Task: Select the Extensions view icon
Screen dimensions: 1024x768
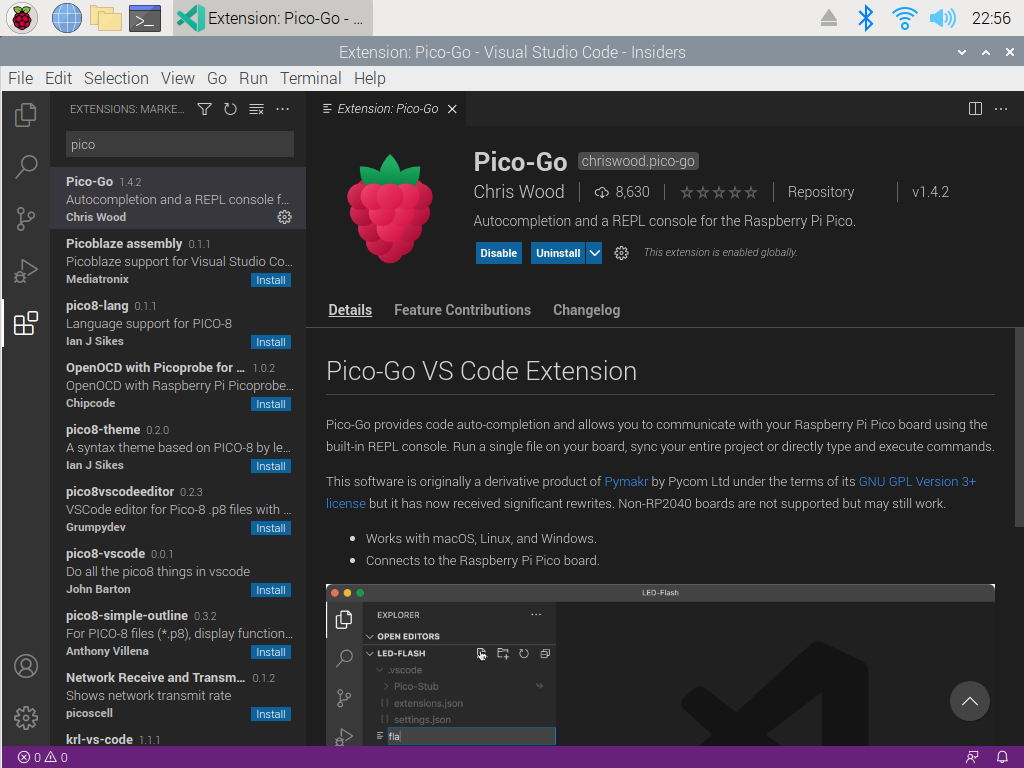Action: tap(25, 323)
